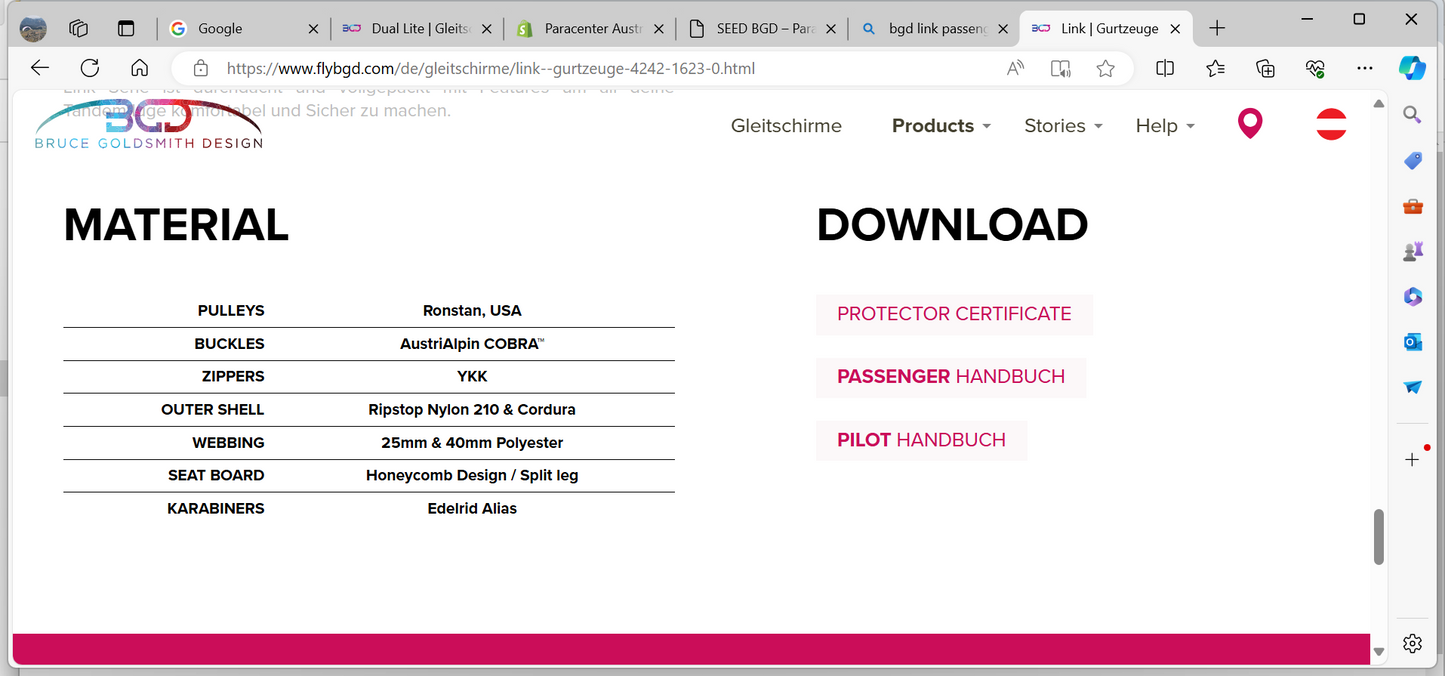
Task: Click the page vertical scrollbar thumb
Action: click(x=1379, y=537)
